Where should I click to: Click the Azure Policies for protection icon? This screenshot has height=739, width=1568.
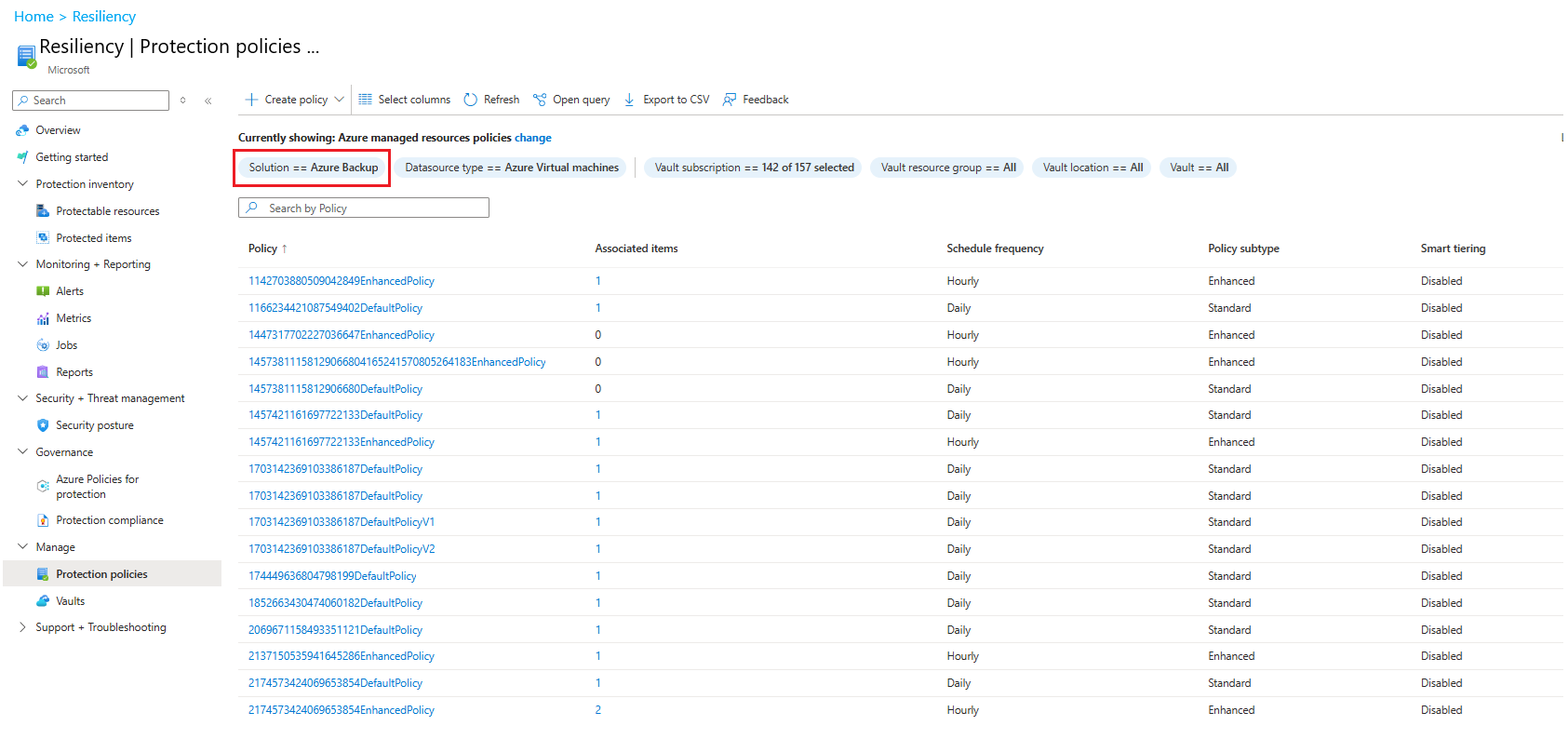[43, 486]
